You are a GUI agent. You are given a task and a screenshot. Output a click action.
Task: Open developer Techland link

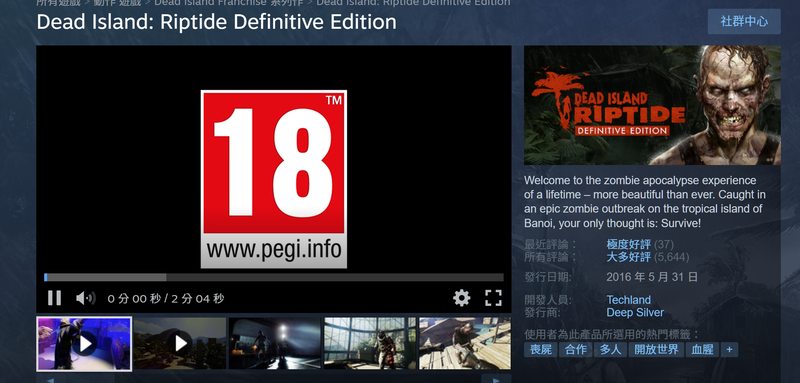tap(629, 300)
